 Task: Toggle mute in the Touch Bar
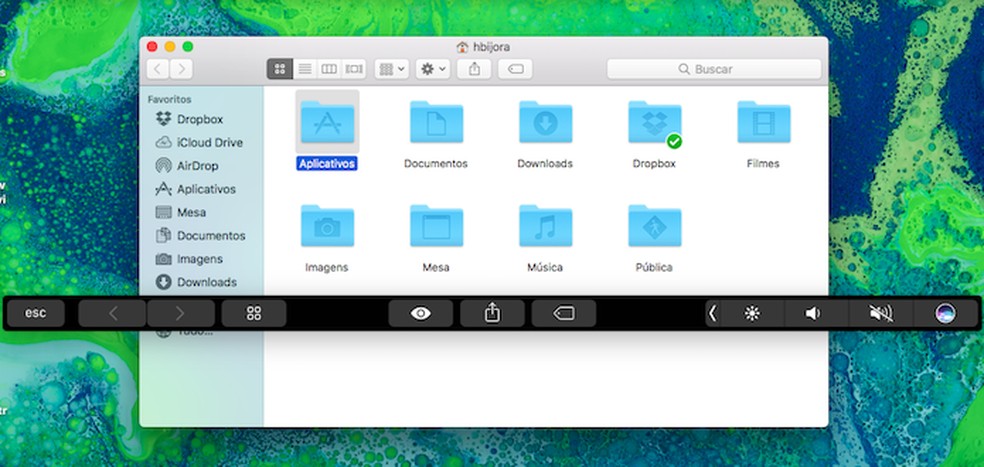coord(880,313)
